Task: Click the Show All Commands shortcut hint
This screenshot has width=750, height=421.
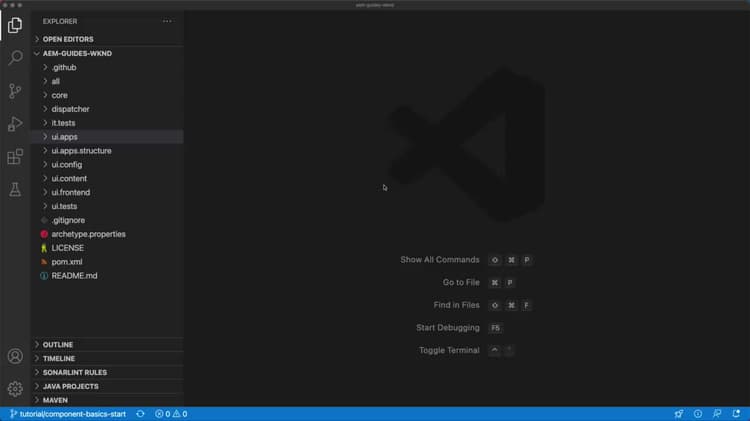Action: point(466,260)
